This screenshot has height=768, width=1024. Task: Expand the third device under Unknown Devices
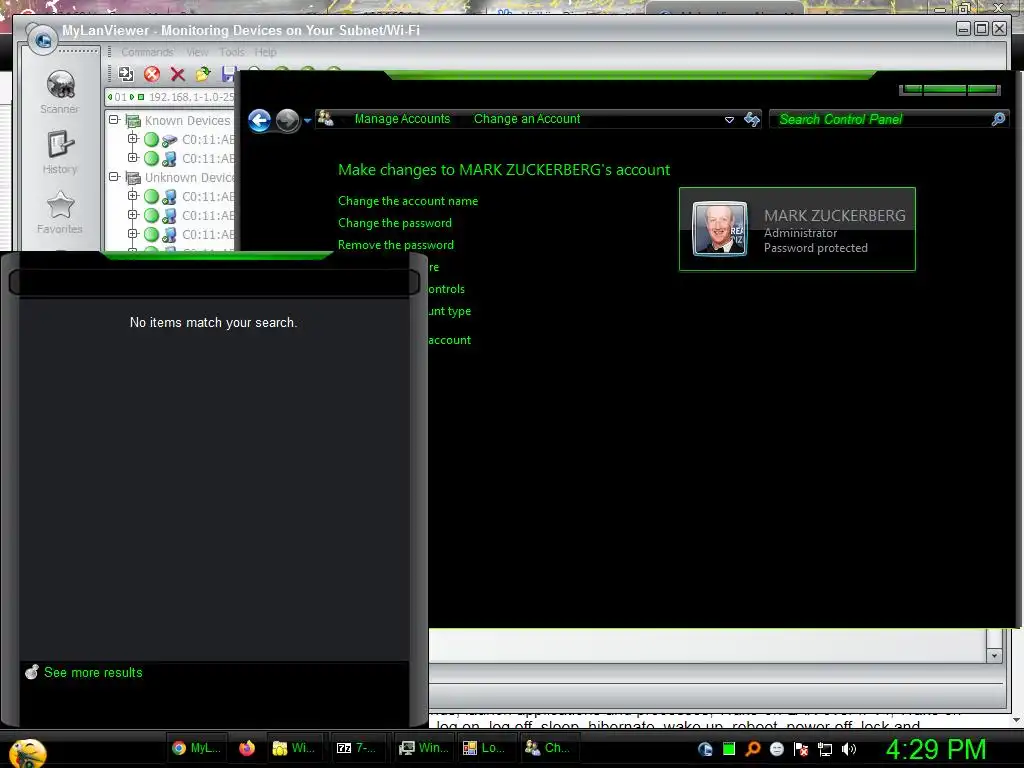[133, 234]
